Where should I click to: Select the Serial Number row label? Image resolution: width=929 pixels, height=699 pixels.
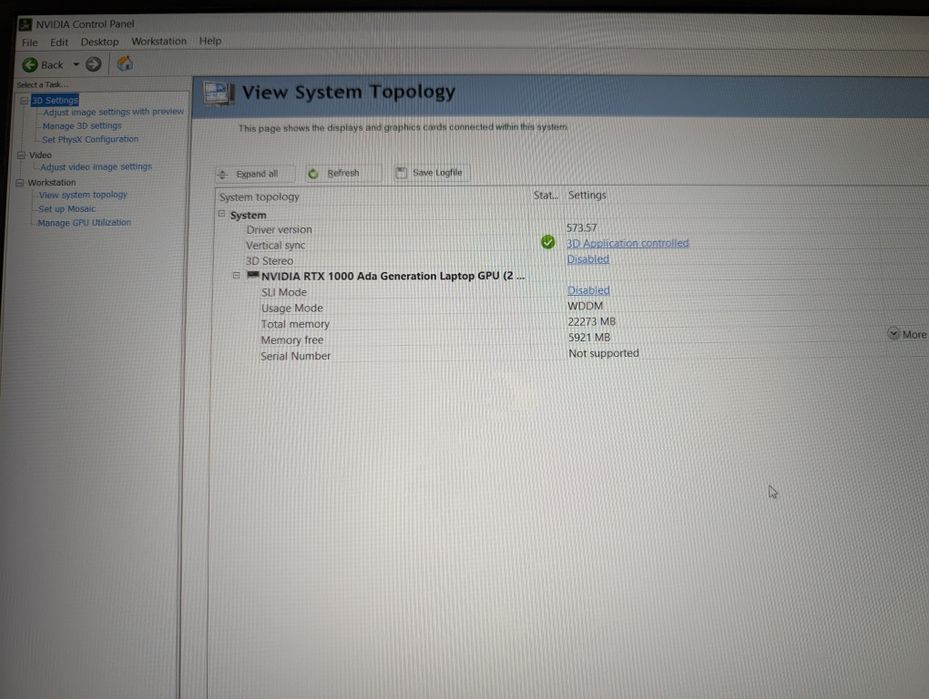pyautogui.click(x=296, y=356)
